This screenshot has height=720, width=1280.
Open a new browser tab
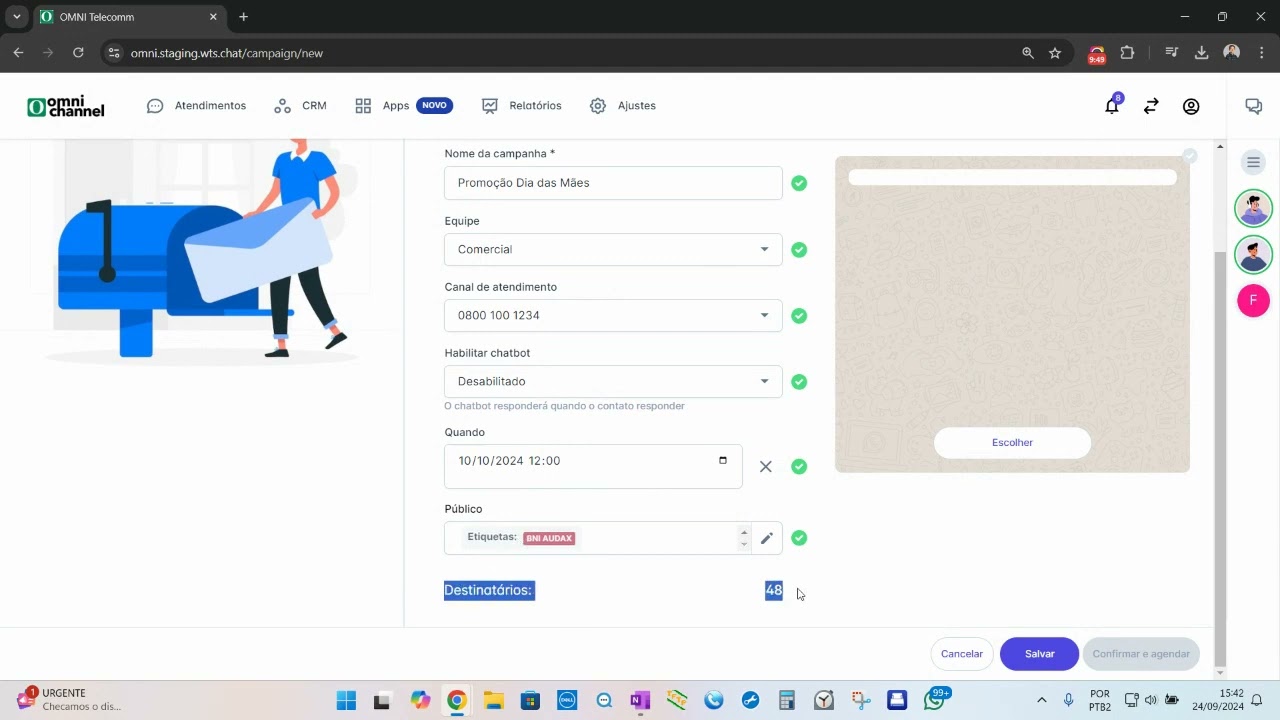pos(243,17)
